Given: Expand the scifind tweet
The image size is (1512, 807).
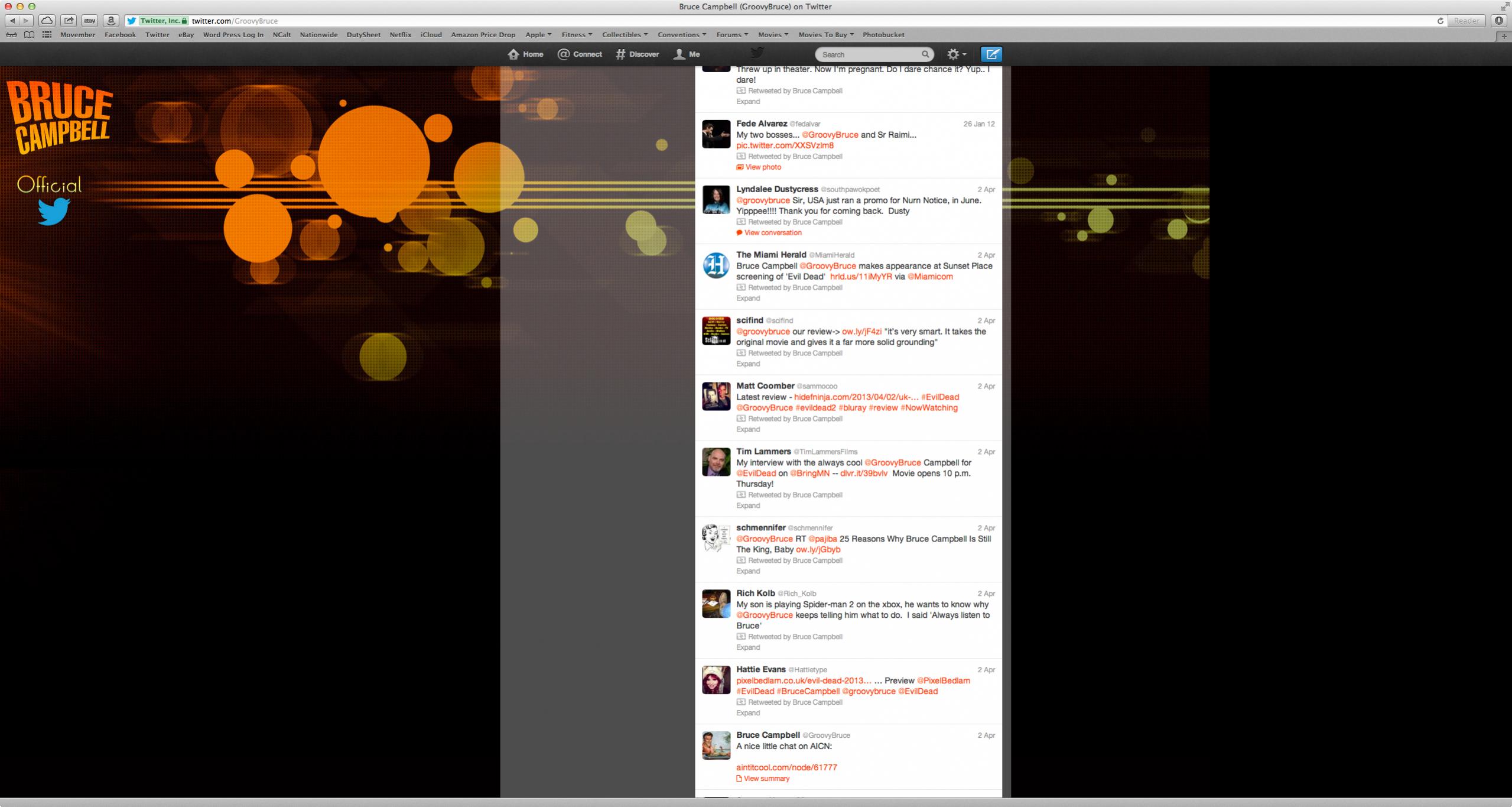Looking at the screenshot, I should (x=748, y=364).
